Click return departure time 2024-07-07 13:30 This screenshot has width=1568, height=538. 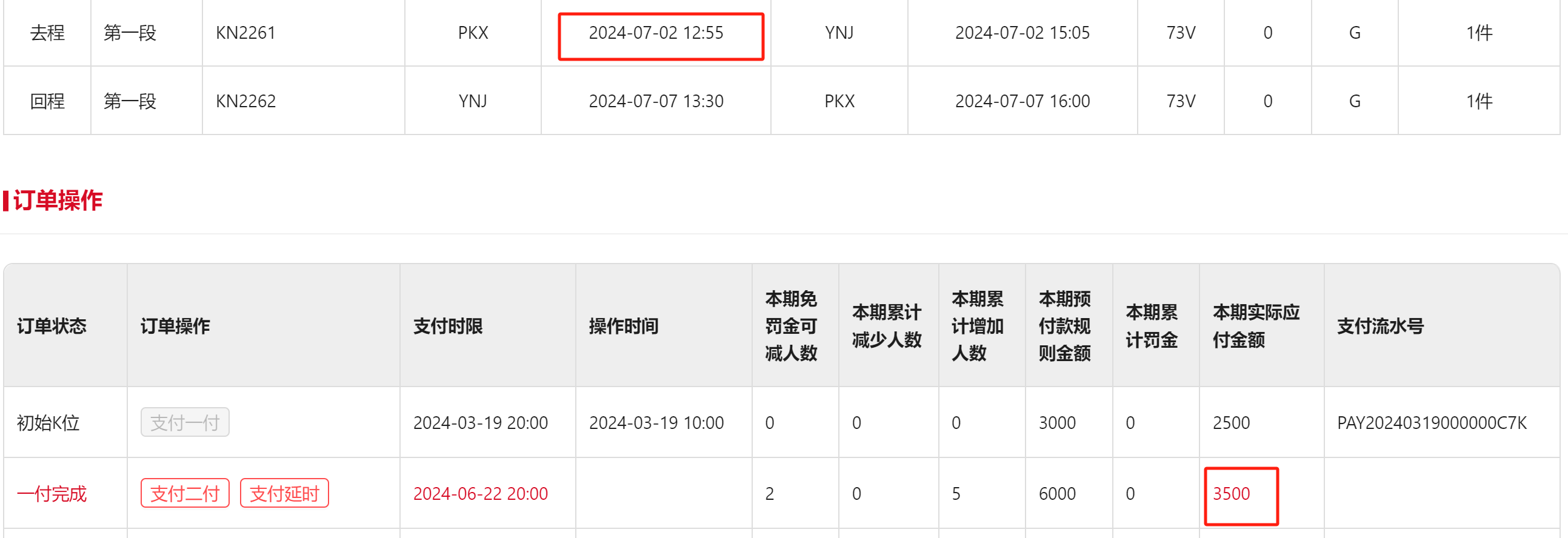[x=656, y=101]
